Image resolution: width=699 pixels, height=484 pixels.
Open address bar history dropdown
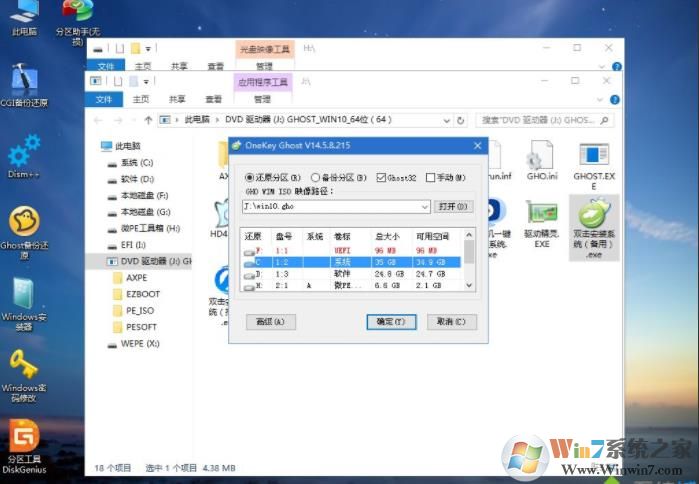(446, 120)
